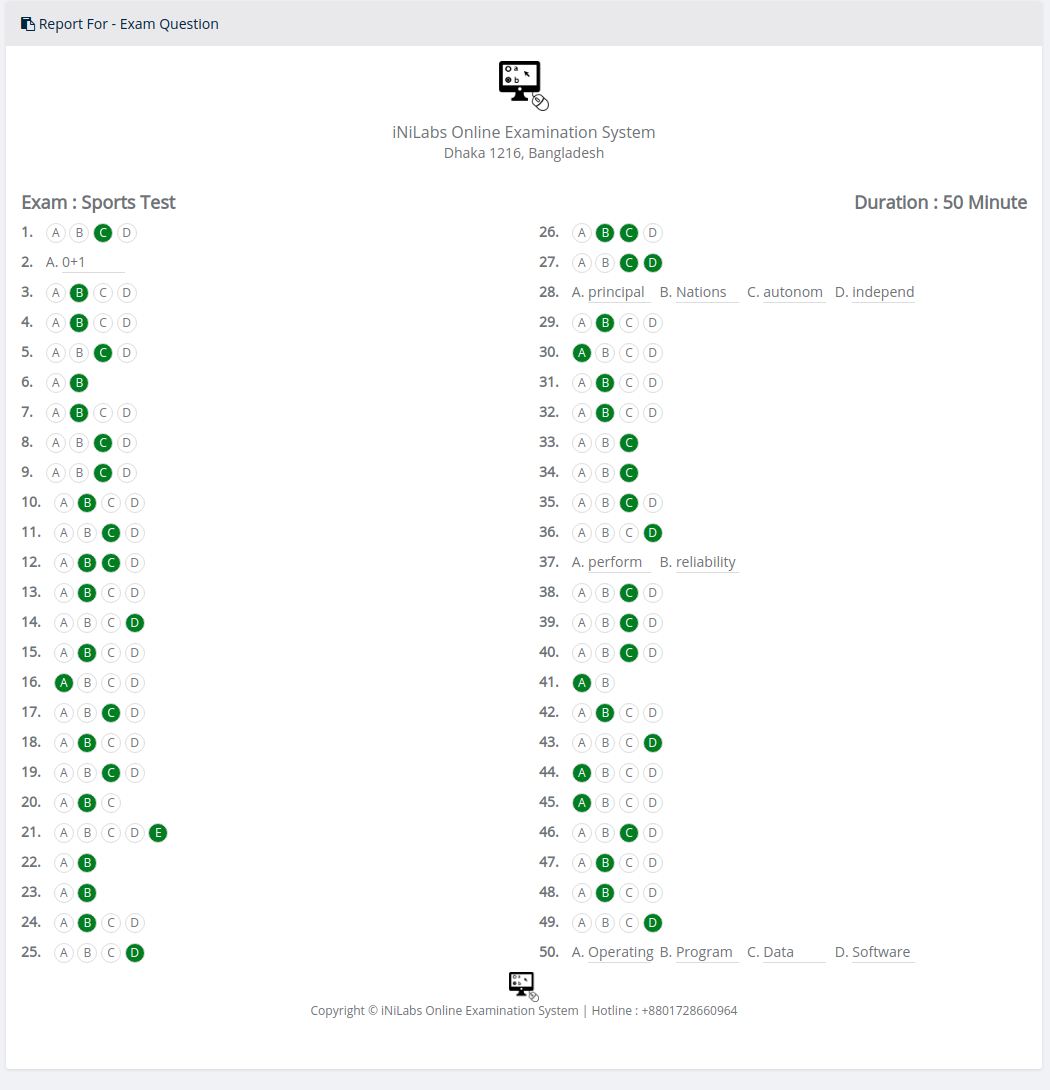Select option E for question 21
Screen dimensions: 1050x1090
pos(158,833)
